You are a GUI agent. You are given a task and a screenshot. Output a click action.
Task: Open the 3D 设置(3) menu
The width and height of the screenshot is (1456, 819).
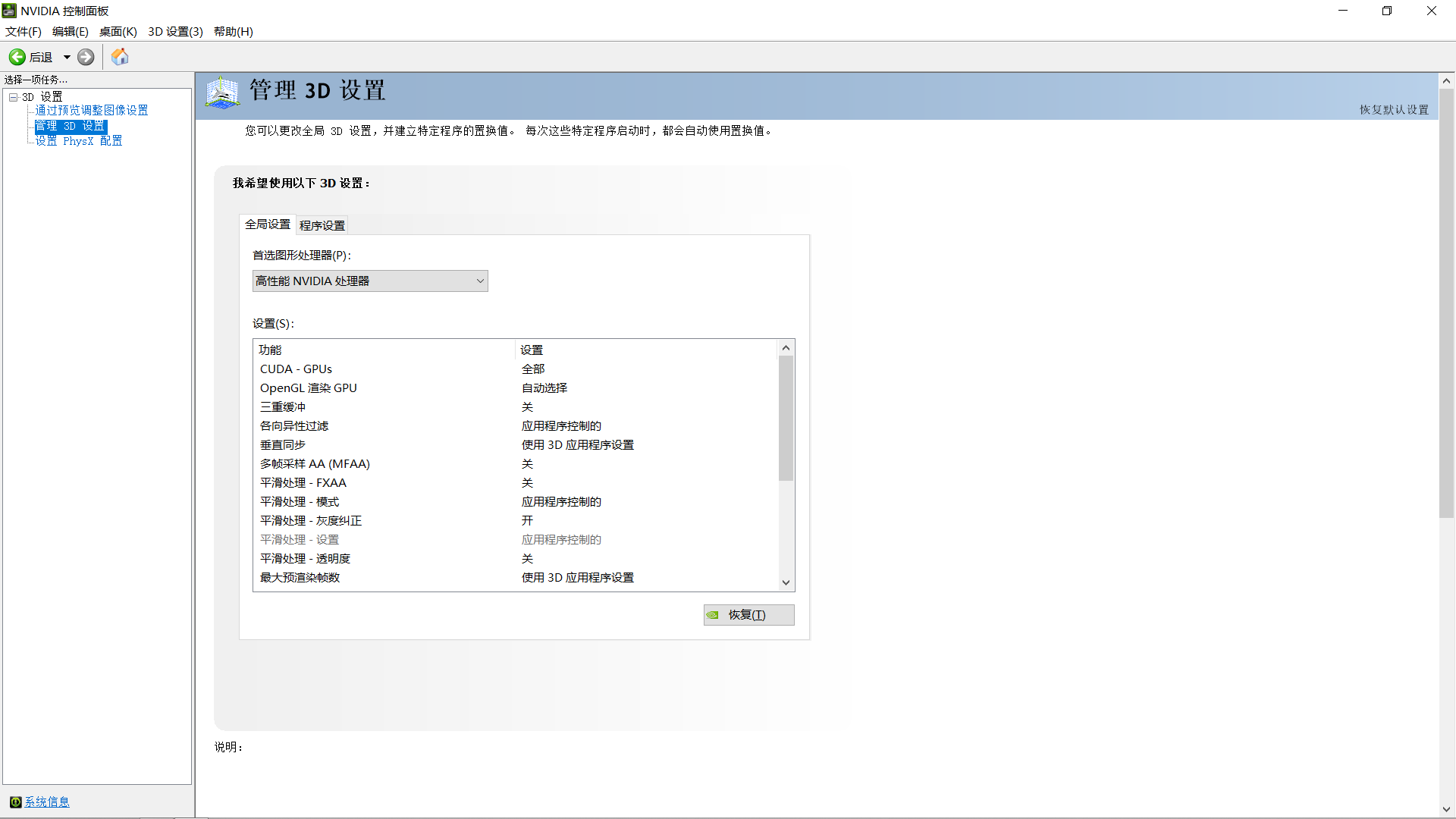[175, 32]
